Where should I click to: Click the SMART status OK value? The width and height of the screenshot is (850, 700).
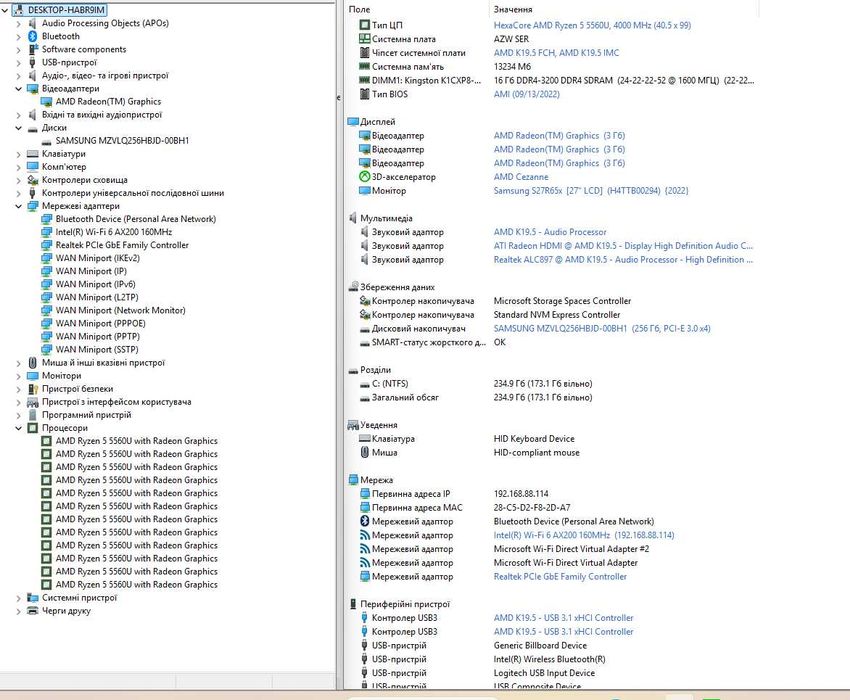[499, 342]
